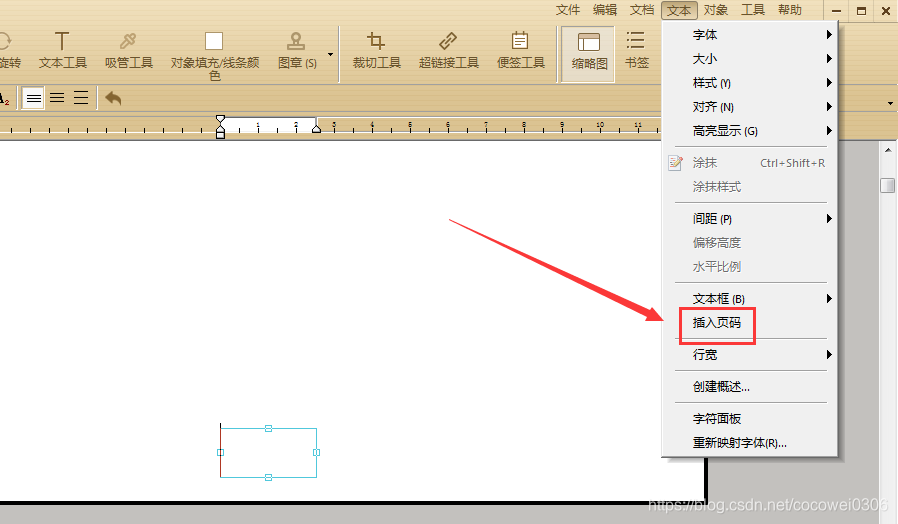Screen dimensions: 898x524
Task: Open the 文件 menu
Action: point(568,10)
